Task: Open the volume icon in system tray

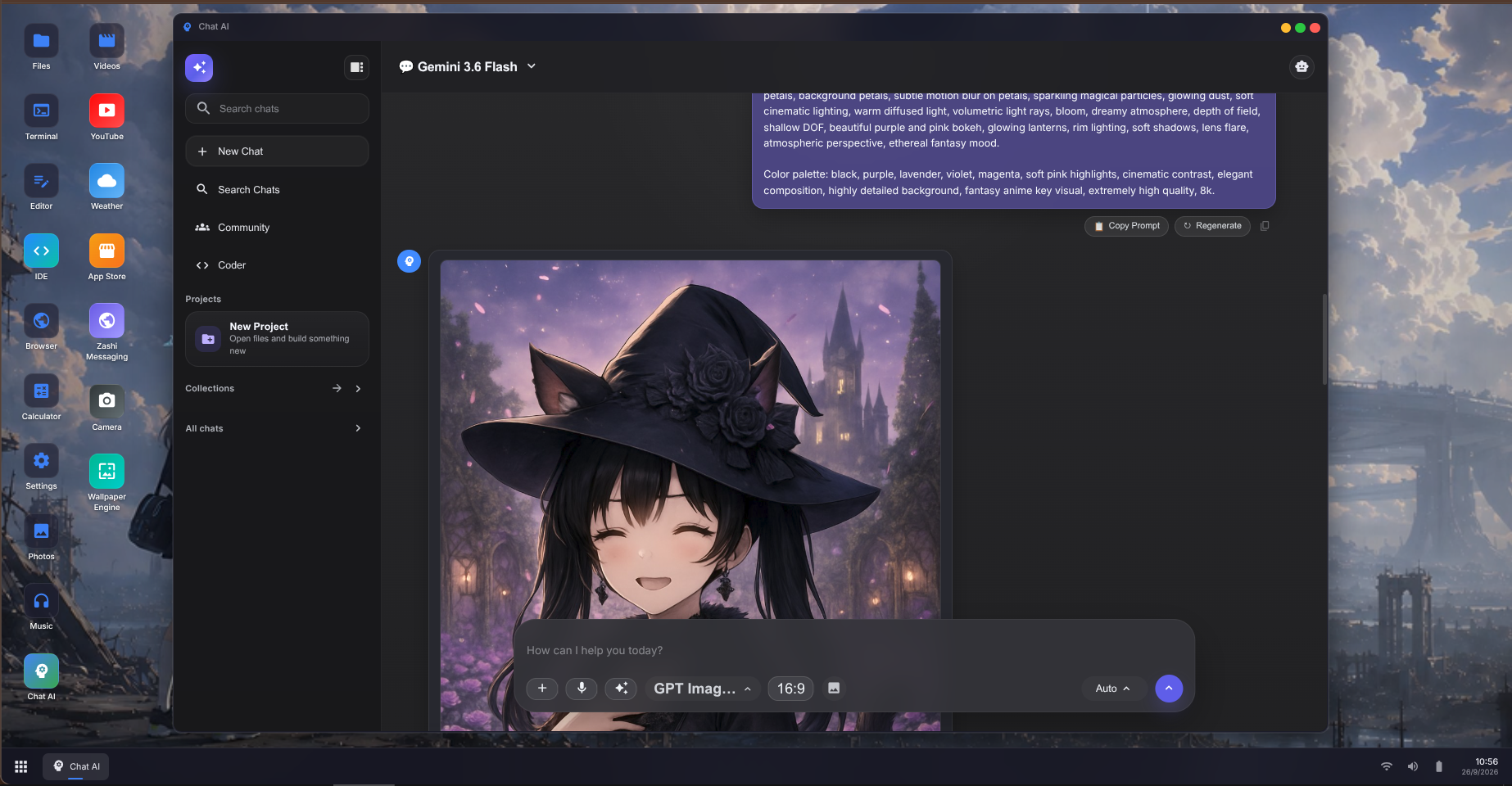Action: pos(1413,766)
